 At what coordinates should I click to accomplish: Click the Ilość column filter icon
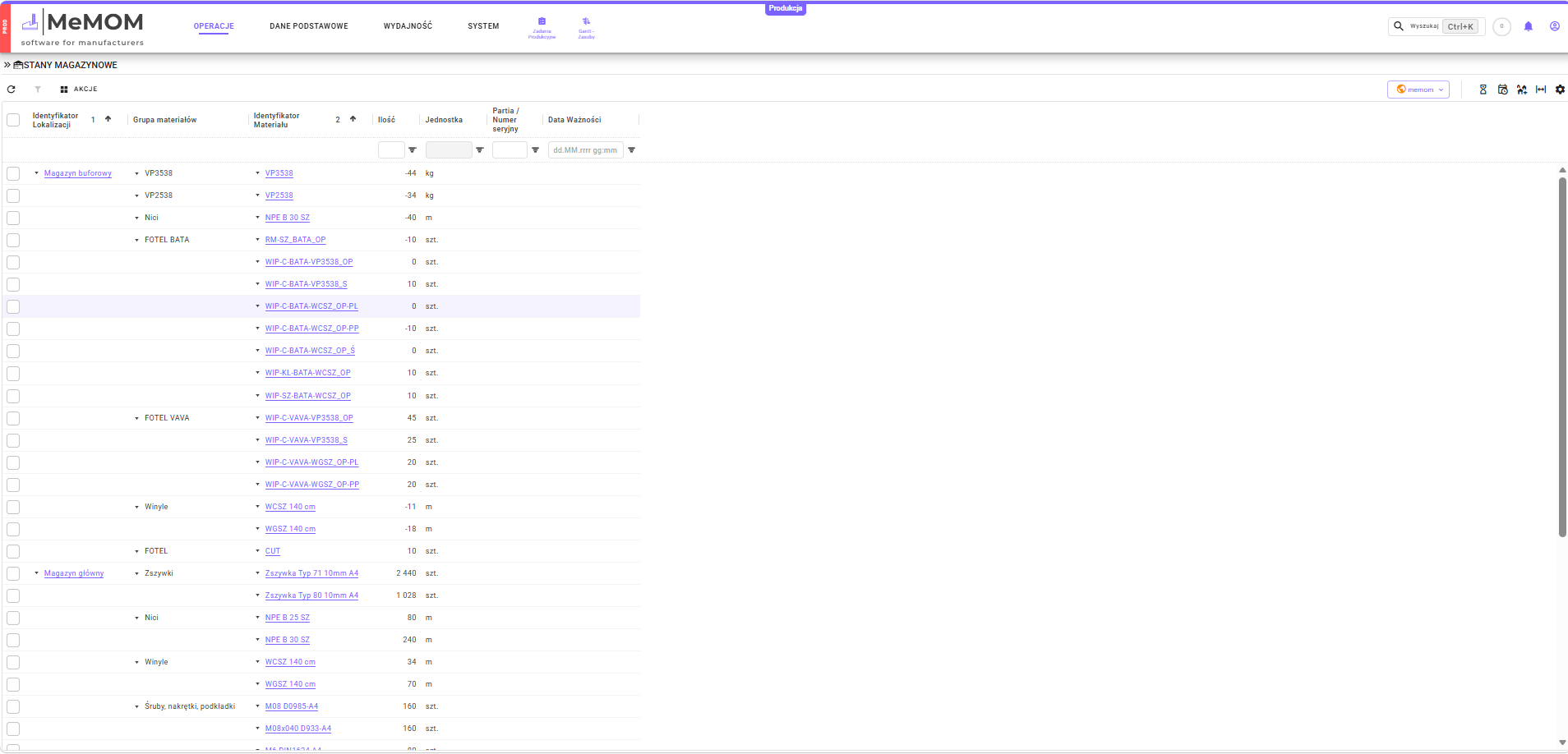coord(413,150)
